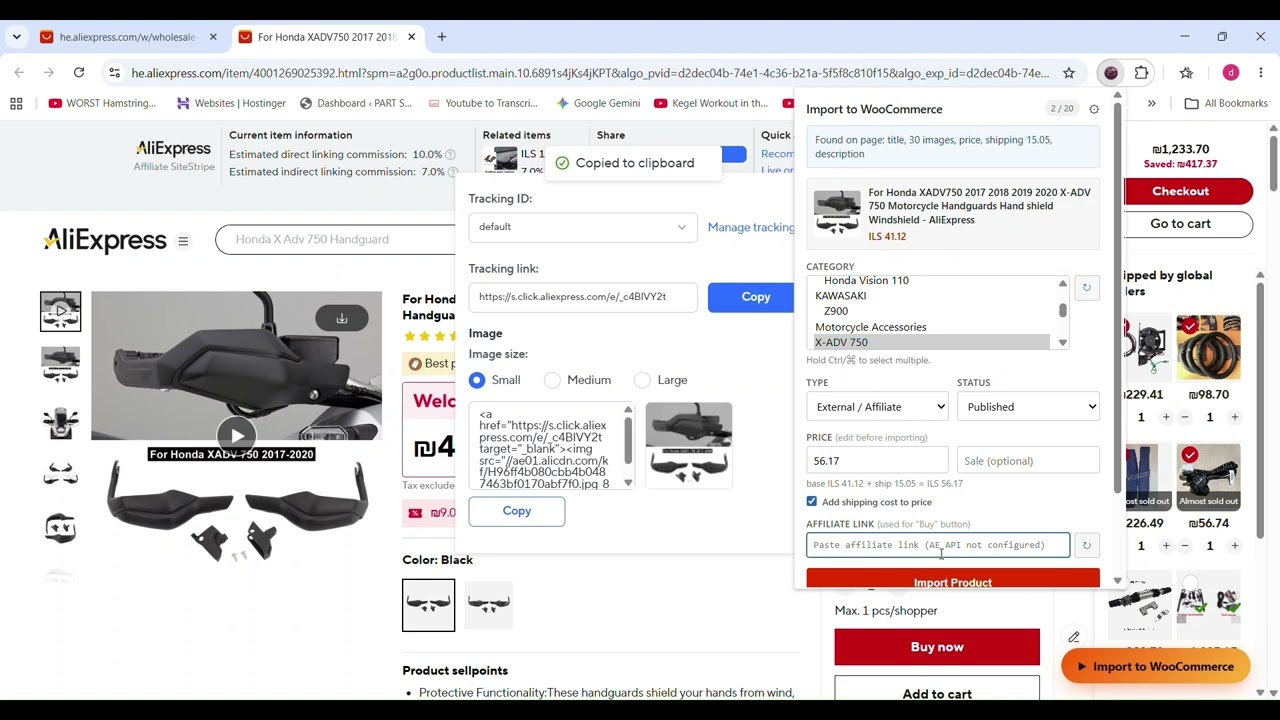Copy the image HTML code
Viewport: 1280px width, 720px height.
[x=517, y=511]
